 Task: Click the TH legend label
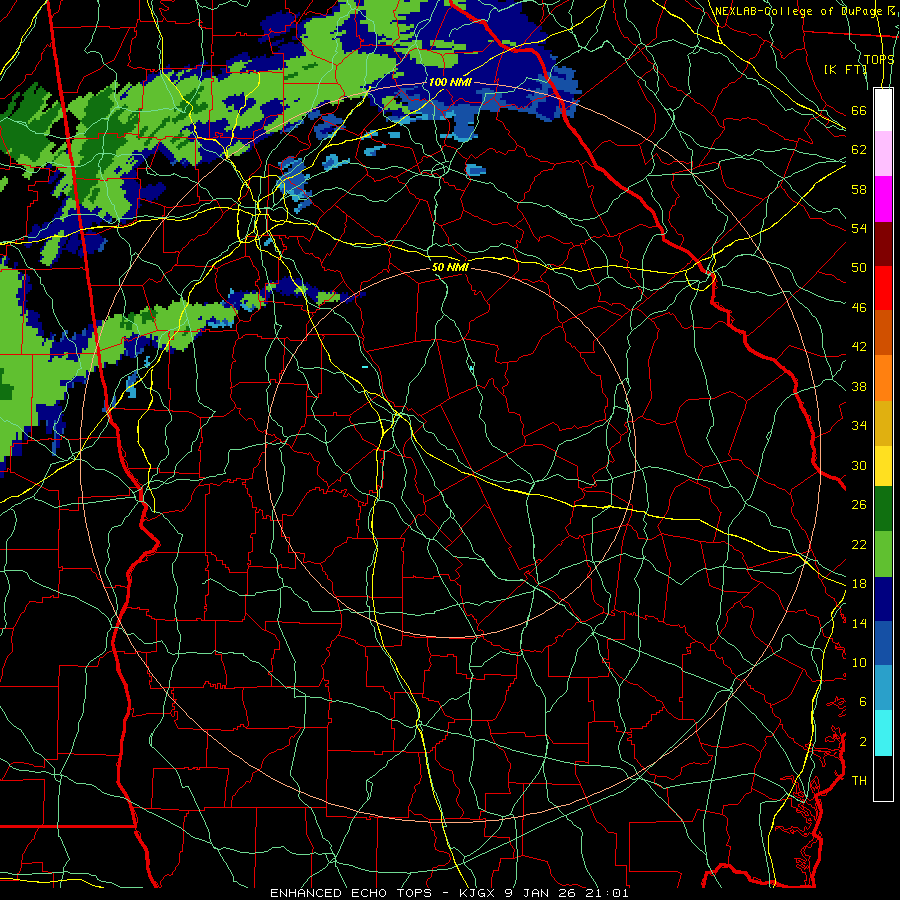tap(859, 781)
